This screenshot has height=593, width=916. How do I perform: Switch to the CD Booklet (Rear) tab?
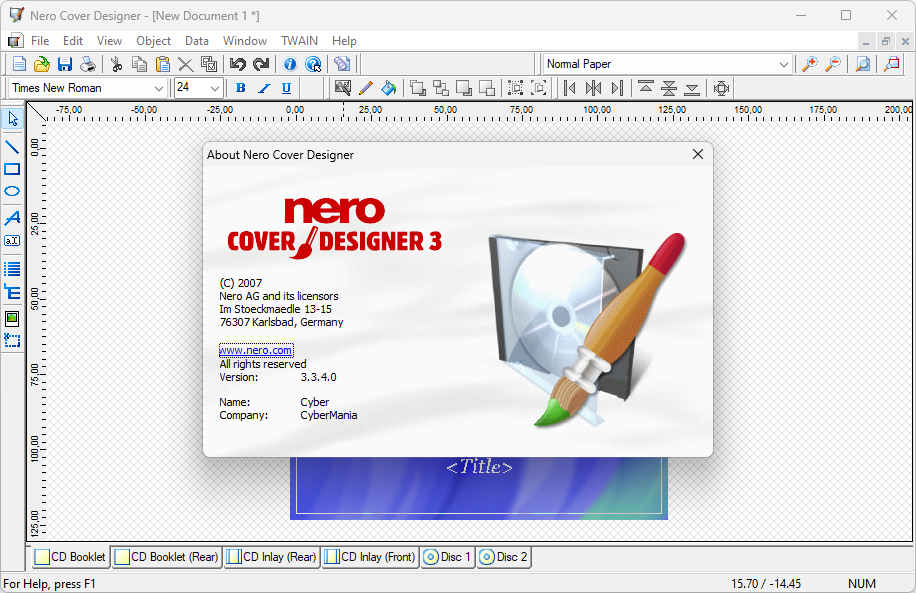point(166,557)
